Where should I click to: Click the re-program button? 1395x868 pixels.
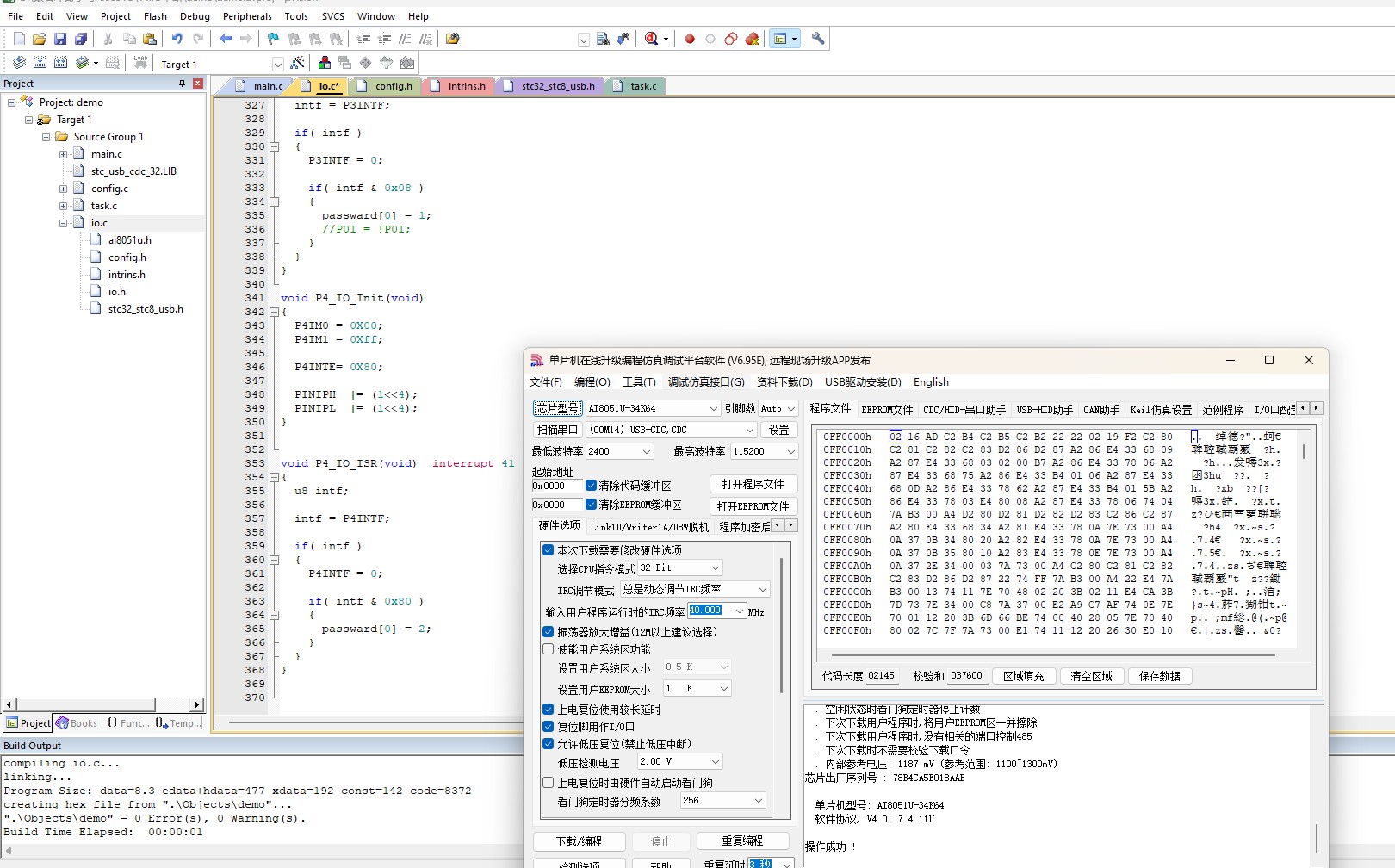point(742,840)
